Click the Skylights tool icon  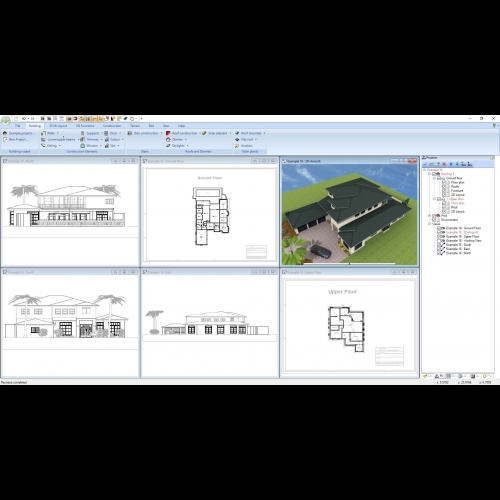click(168, 146)
